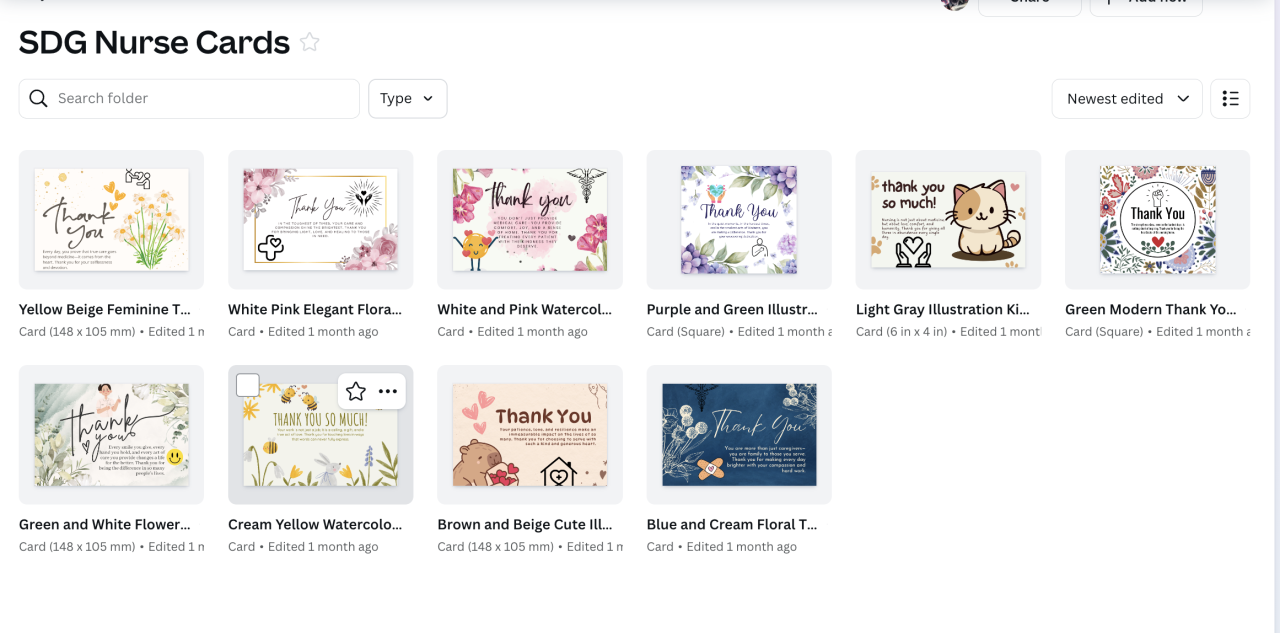Switch to list view layout
Image resolution: width=1280 pixels, height=633 pixels.
coord(1230,99)
